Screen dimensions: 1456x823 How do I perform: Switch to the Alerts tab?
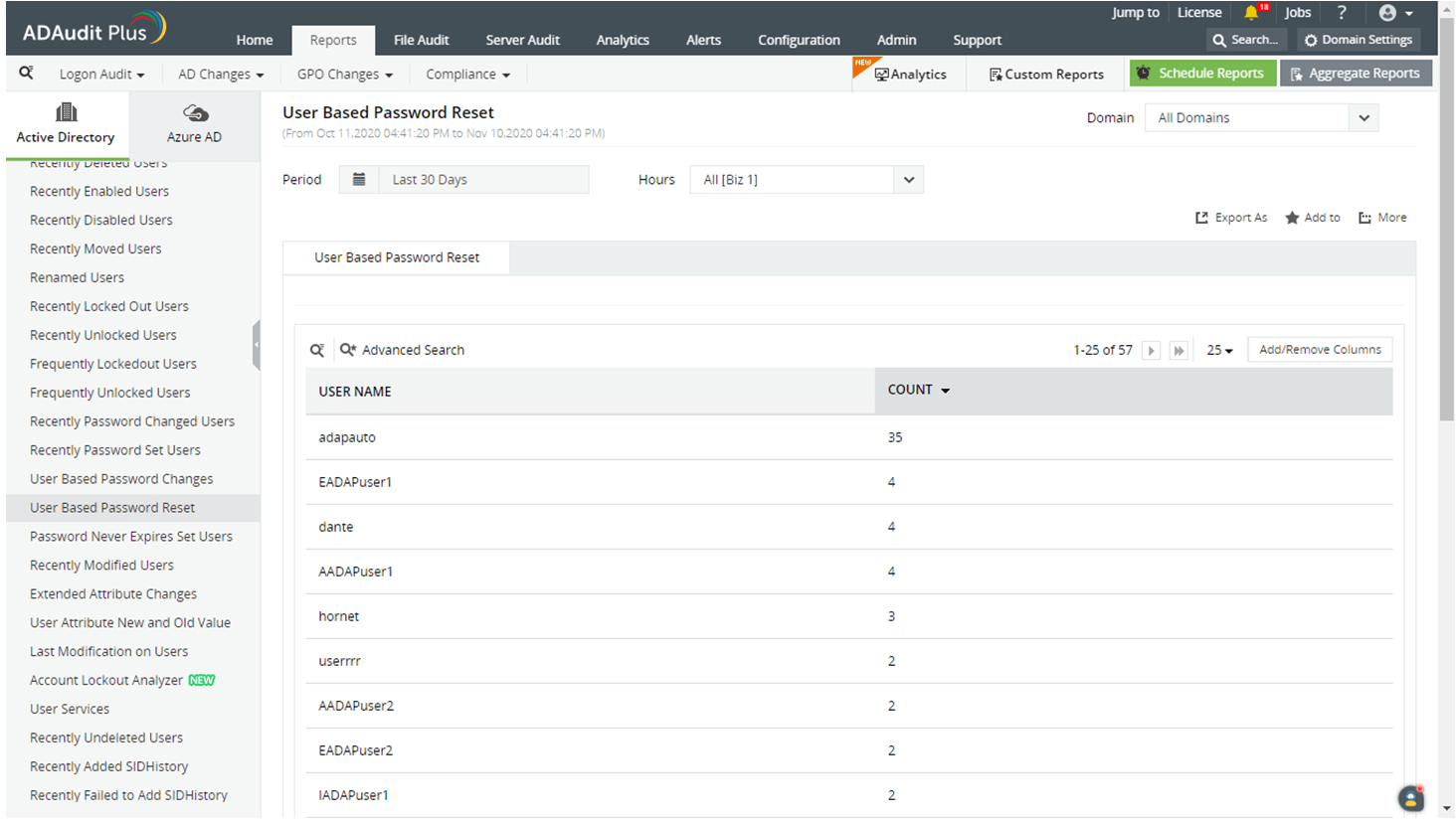[x=703, y=40]
